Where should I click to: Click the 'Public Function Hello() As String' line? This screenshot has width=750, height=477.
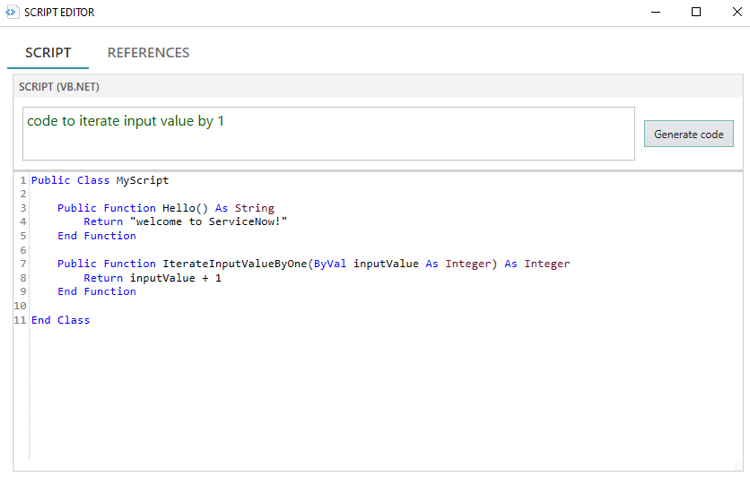pyautogui.click(x=165, y=208)
